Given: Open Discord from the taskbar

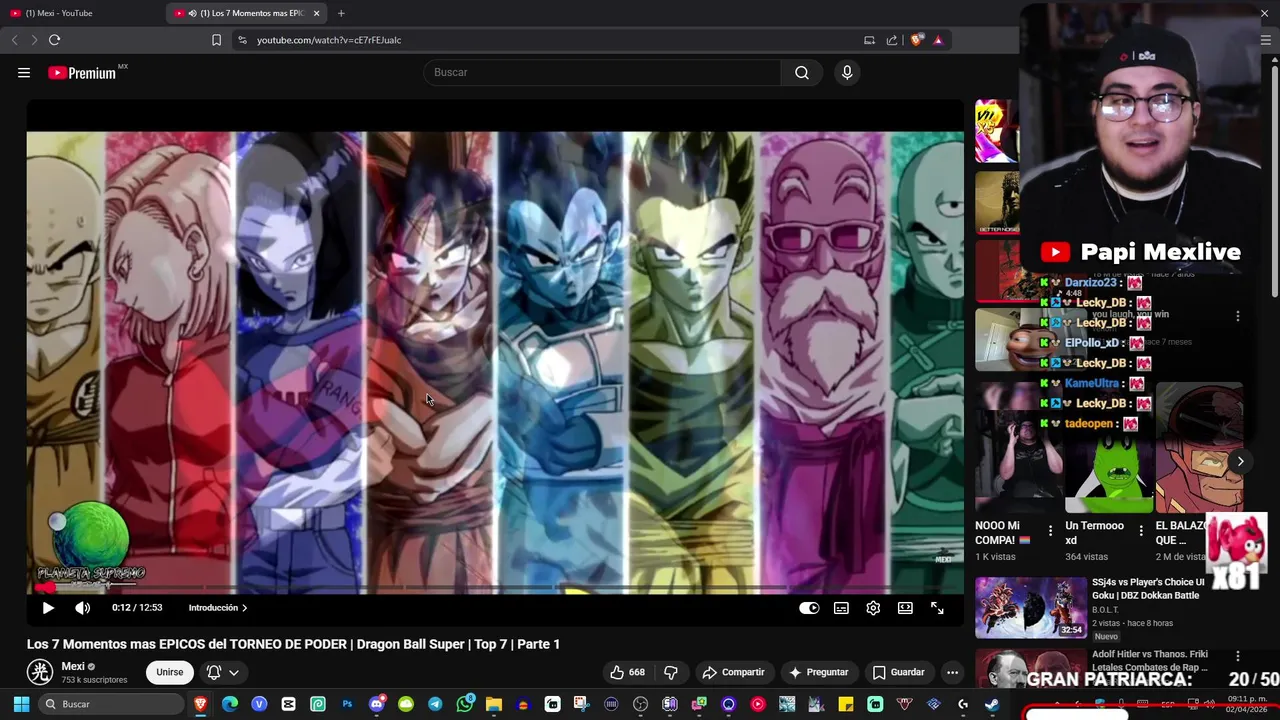Looking at the screenshot, I should point(376,704).
